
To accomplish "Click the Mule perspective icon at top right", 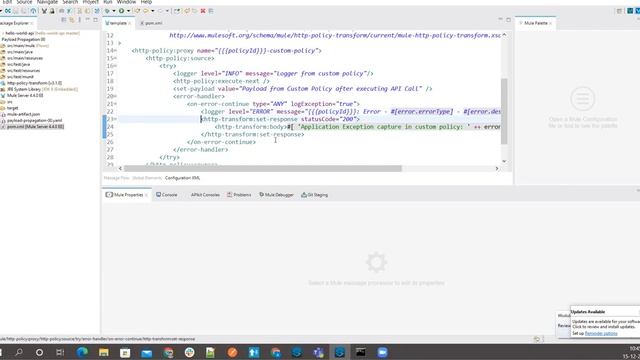I will [630, 11].
